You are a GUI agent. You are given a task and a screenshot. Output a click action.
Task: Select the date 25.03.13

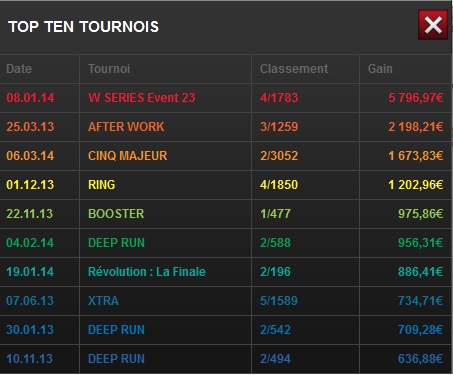[x=30, y=127]
